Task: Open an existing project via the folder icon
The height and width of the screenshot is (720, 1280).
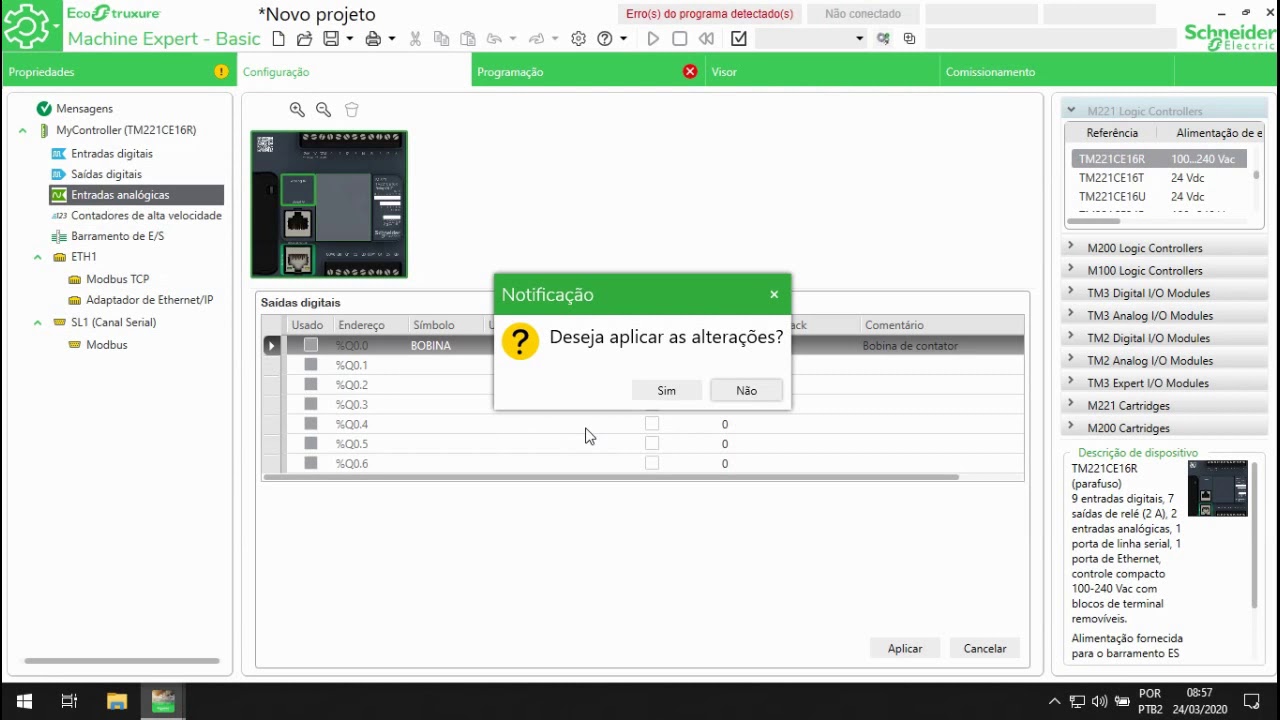Action: [x=304, y=39]
